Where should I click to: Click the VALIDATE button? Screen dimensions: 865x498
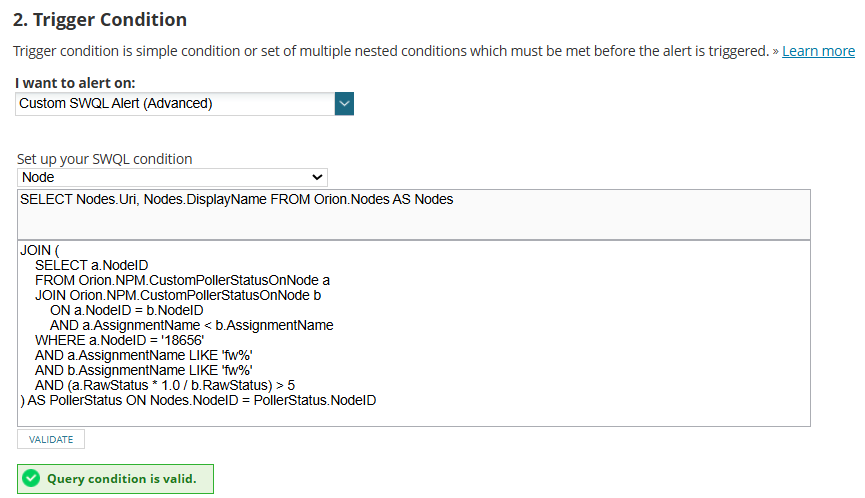[51, 440]
